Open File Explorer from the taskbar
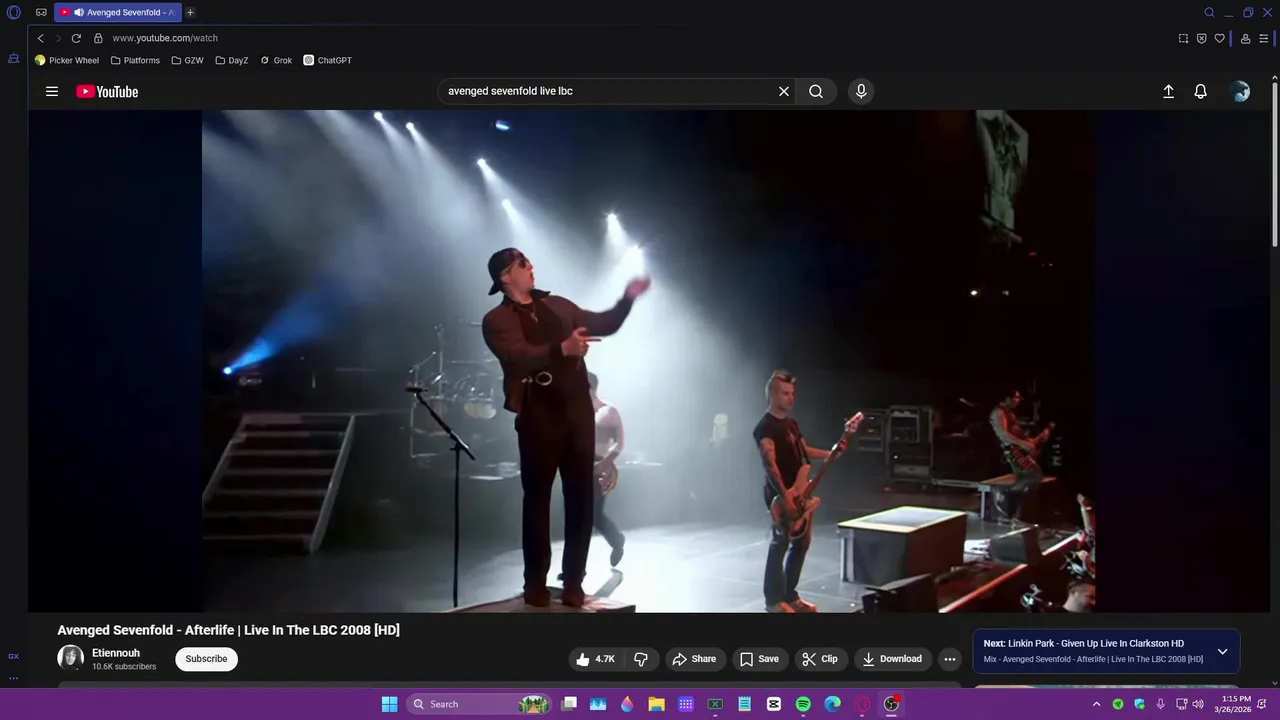This screenshot has width=1280, height=720. coord(656,704)
